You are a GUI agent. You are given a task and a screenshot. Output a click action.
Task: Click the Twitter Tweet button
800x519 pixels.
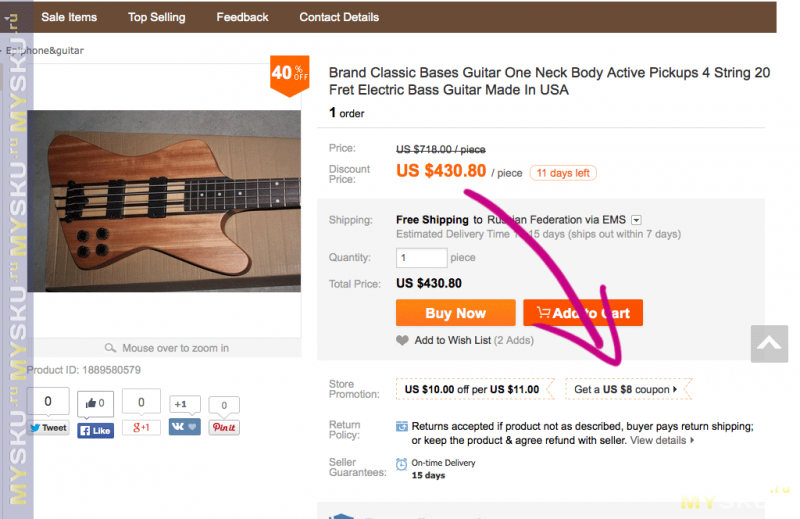[48, 428]
